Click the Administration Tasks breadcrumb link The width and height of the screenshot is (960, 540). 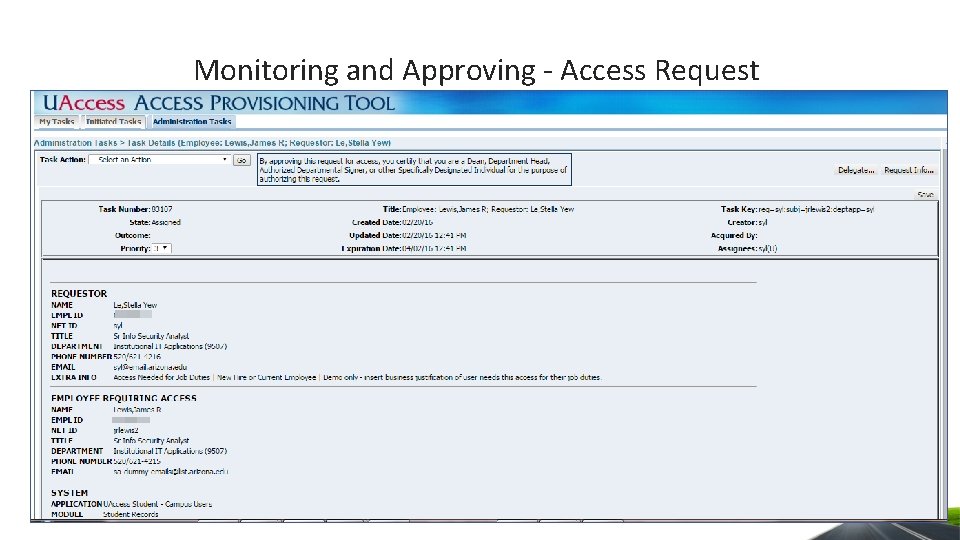[x=75, y=143]
